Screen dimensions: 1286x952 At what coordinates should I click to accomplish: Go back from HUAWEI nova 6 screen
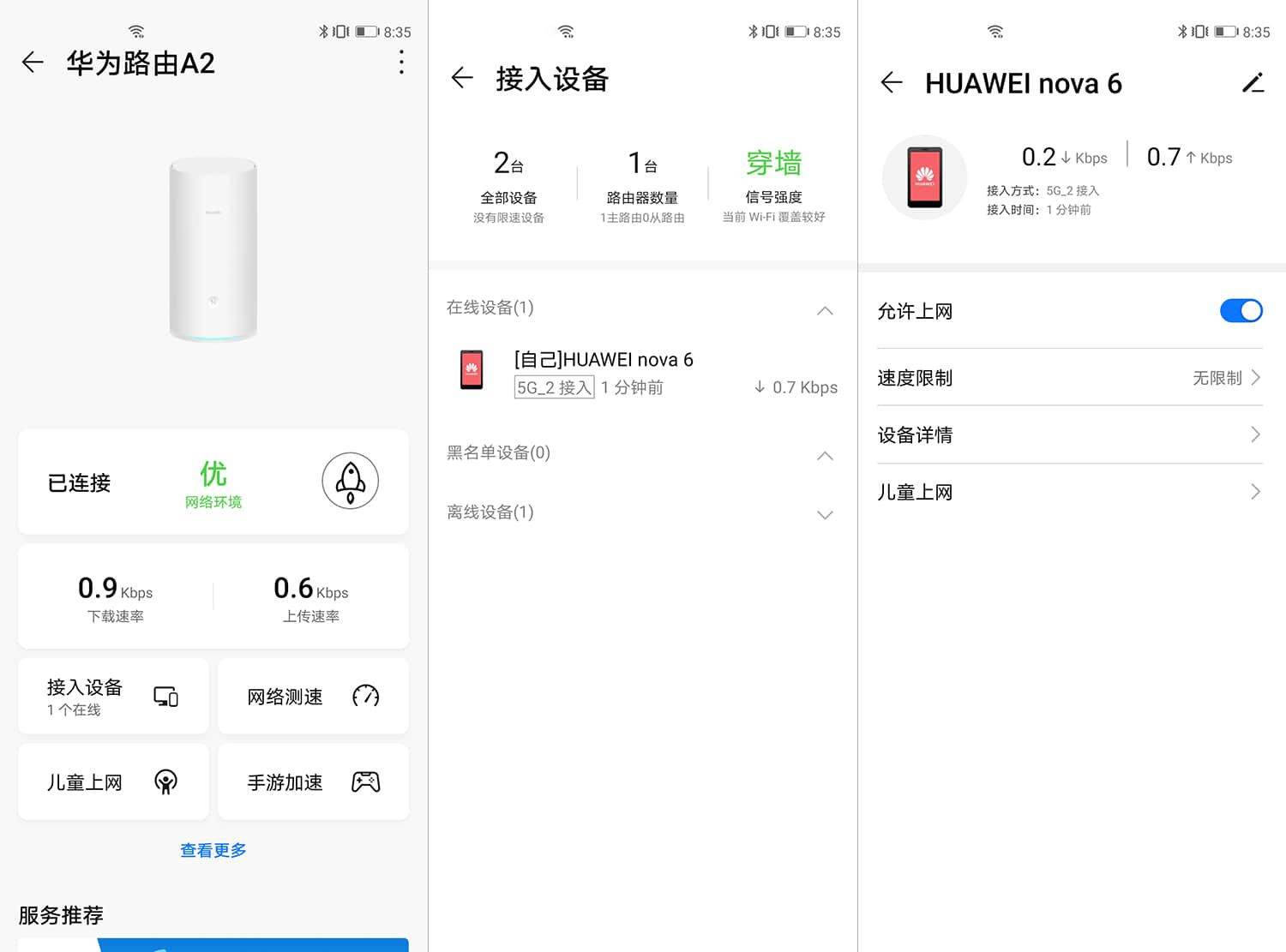[892, 82]
